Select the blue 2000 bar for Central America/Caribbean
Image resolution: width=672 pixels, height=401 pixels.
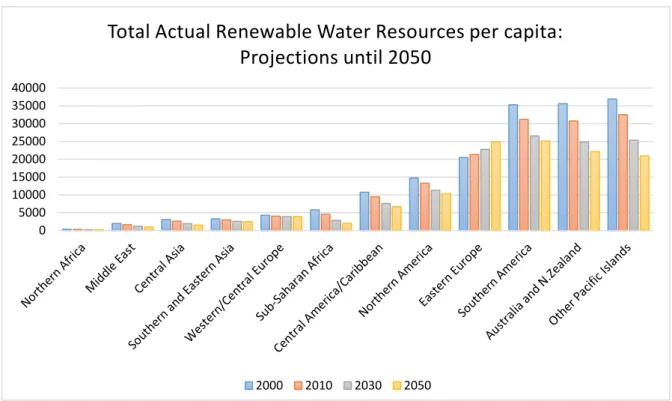[364, 211]
